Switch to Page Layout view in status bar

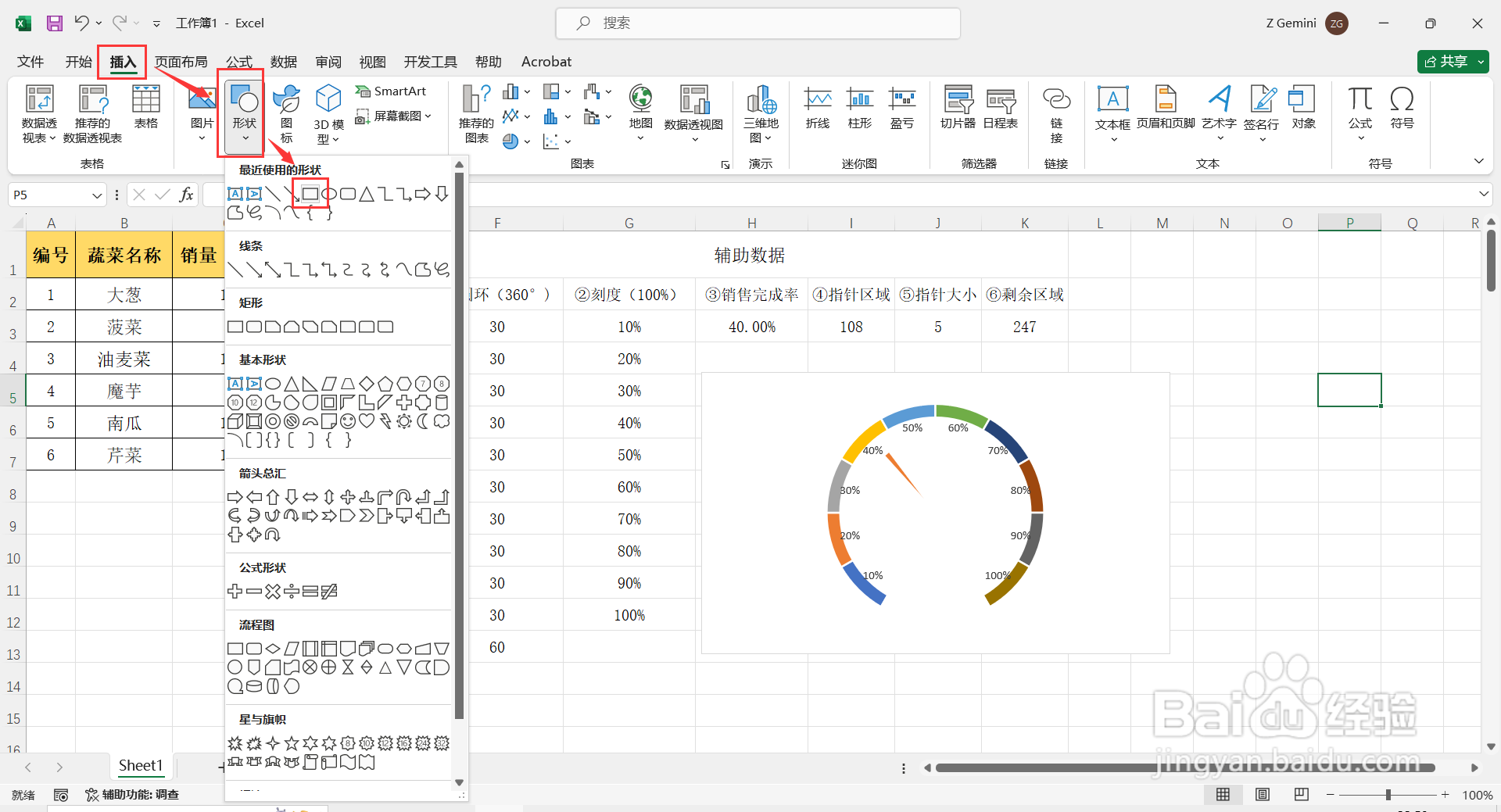coord(1263,795)
